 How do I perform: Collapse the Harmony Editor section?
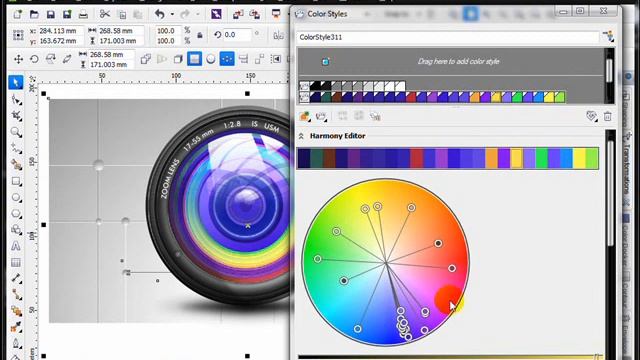coord(301,136)
